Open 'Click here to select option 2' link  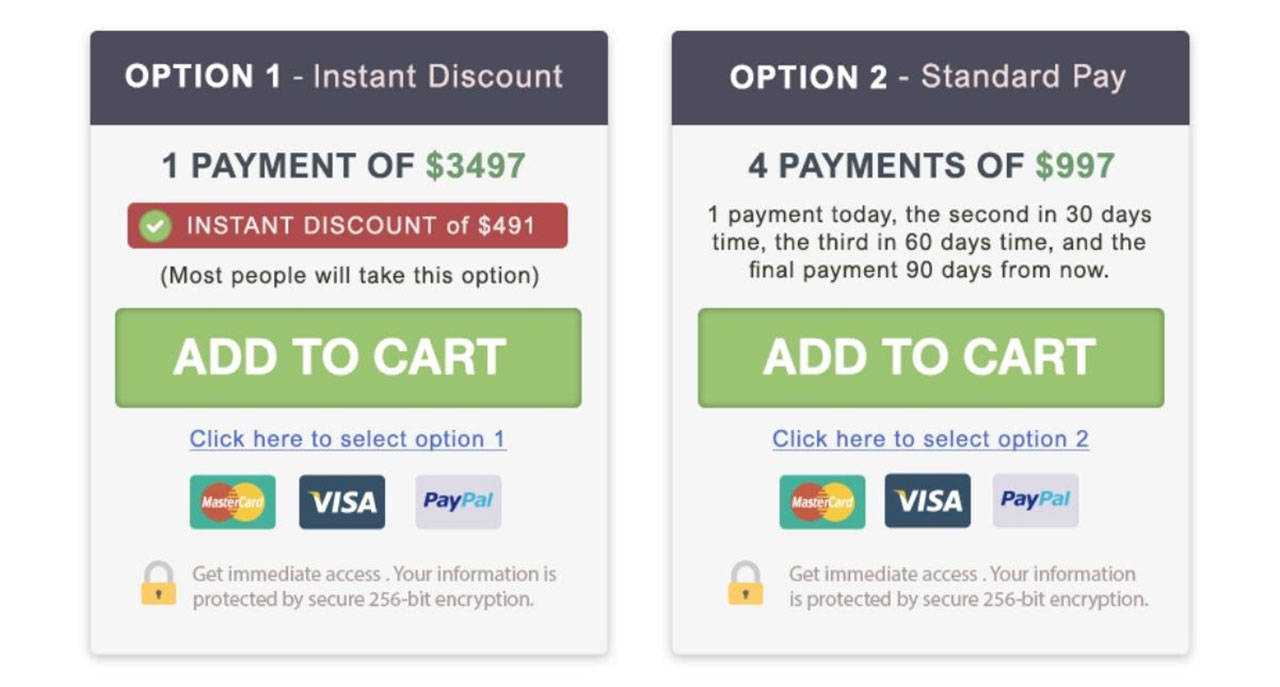pyautogui.click(x=931, y=439)
